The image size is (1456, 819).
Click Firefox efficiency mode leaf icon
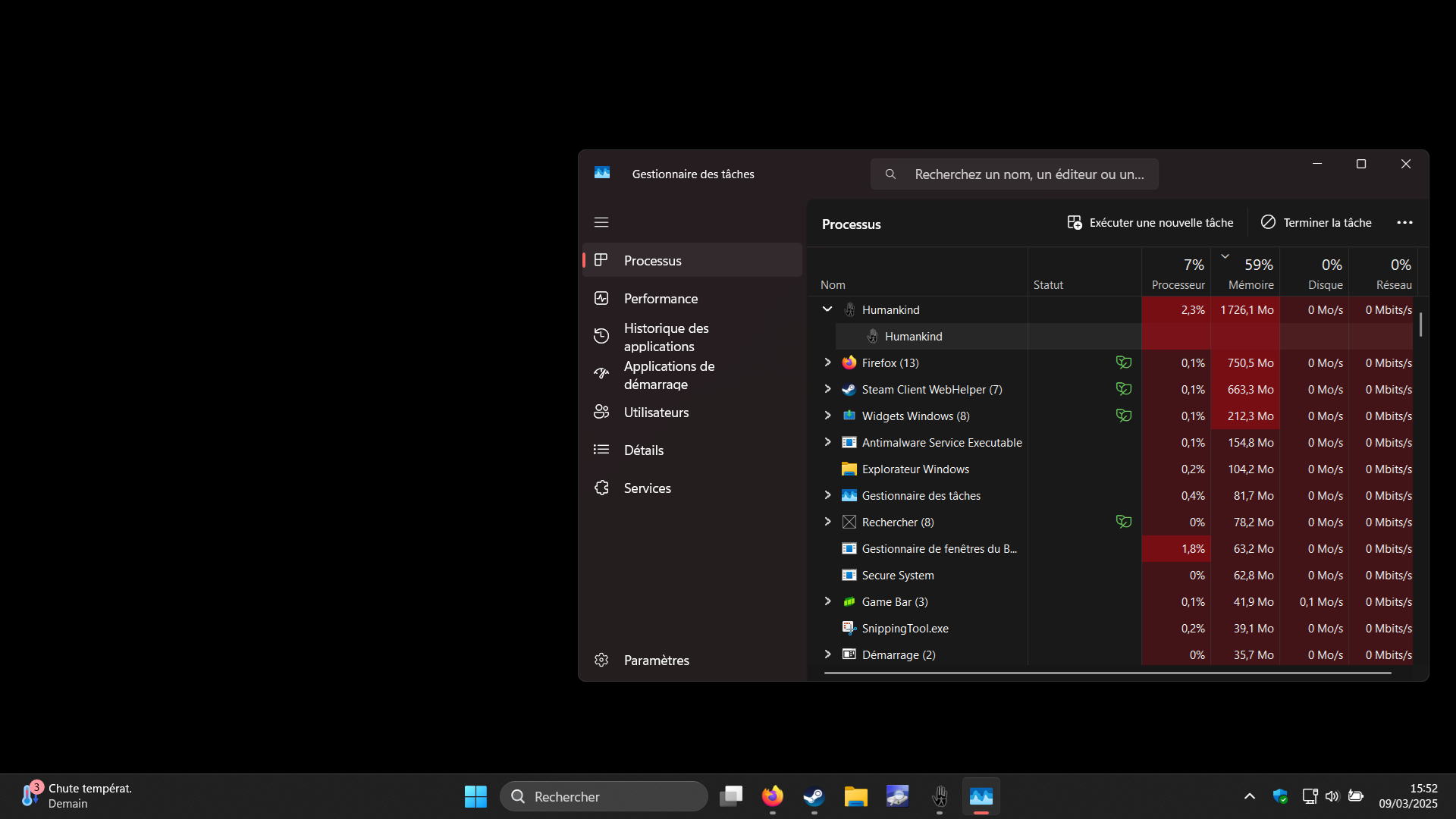click(1123, 363)
